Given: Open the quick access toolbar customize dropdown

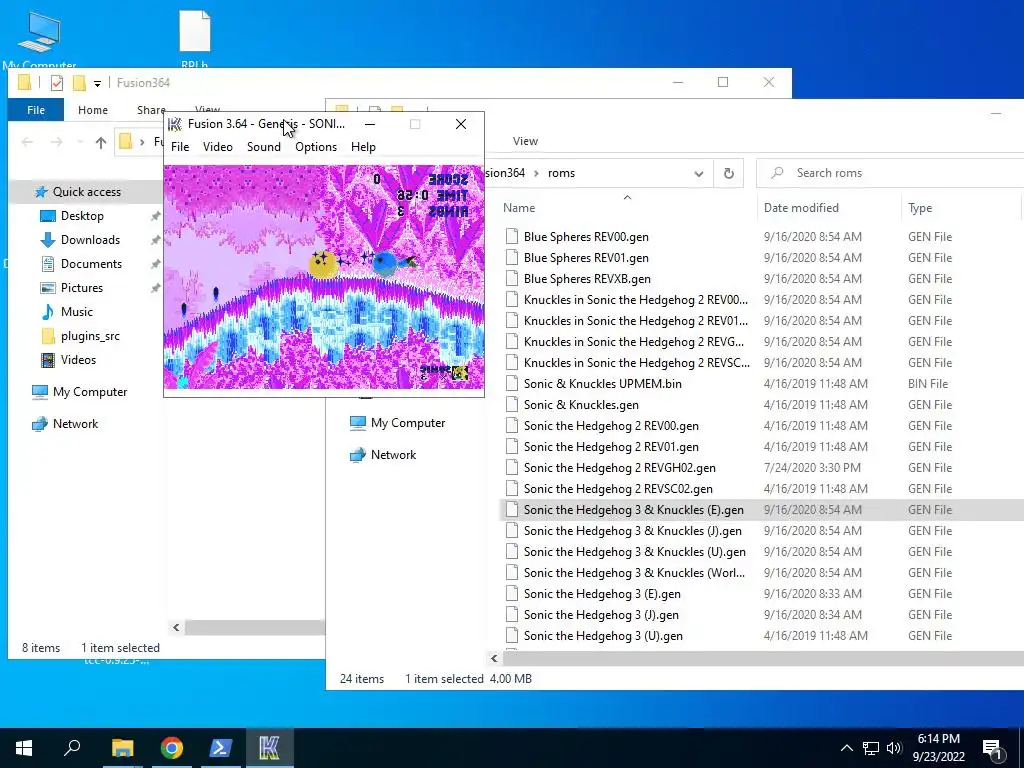Looking at the screenshot, I should click(97, 84).
